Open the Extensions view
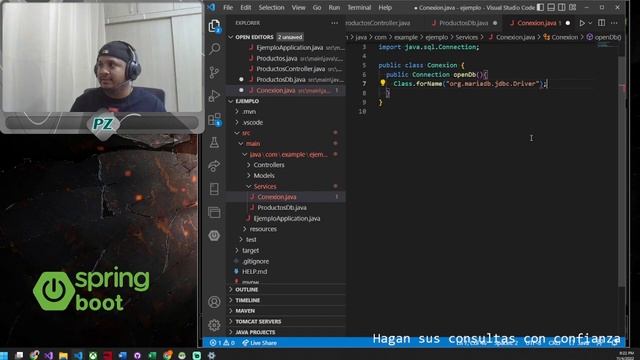The height and width of the screenshot is (360, 640). (x=214, y=119)
